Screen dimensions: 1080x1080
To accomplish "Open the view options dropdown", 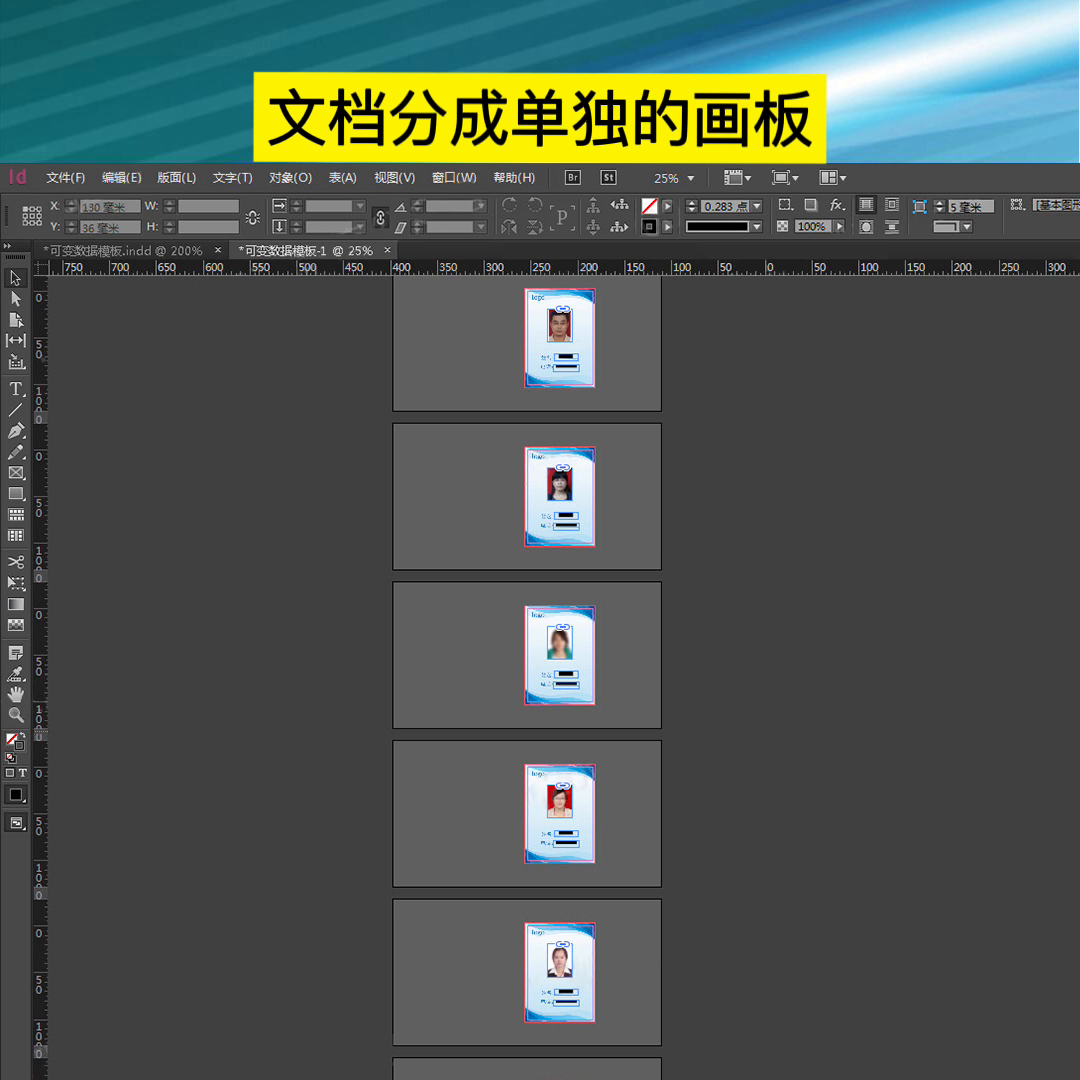I will (x=737, y=178).
